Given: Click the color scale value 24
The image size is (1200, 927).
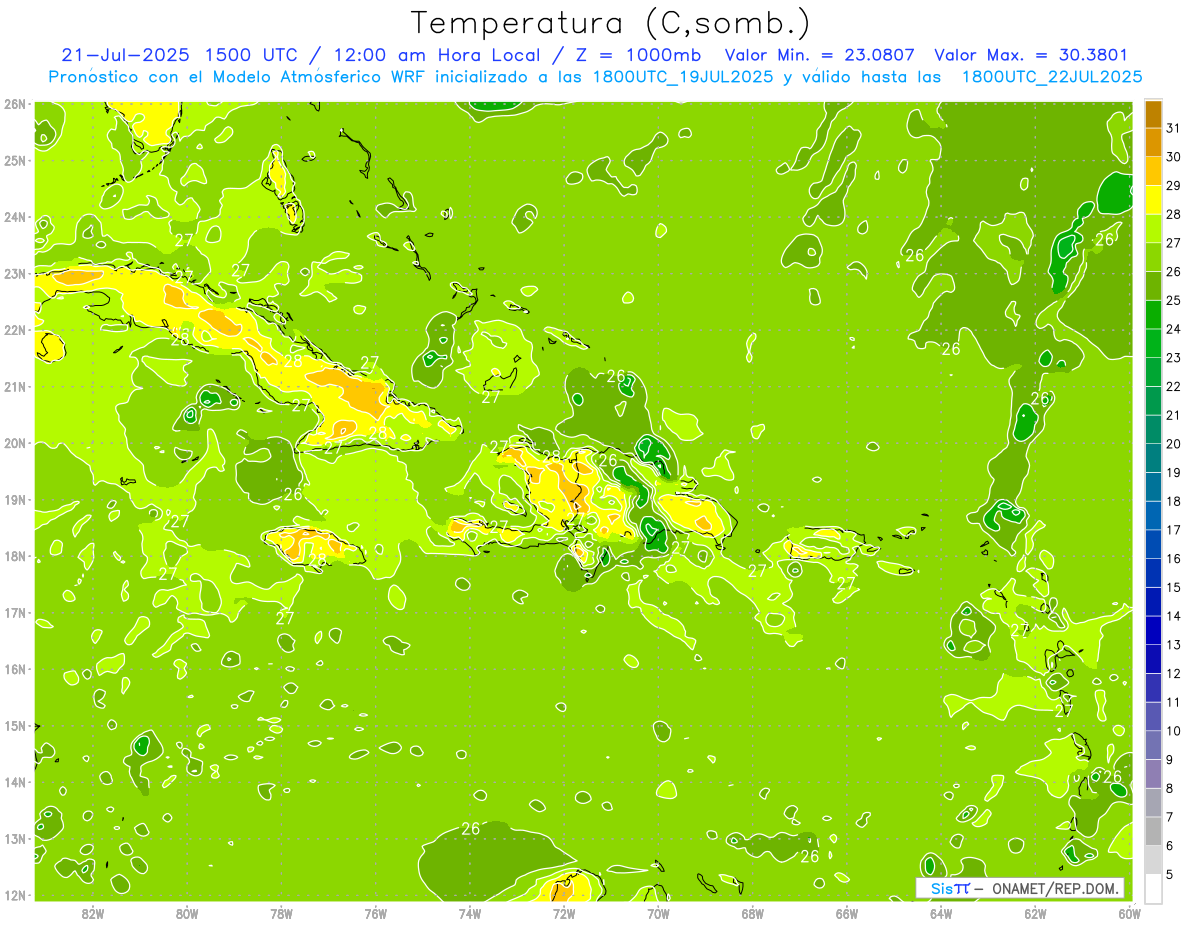Looking at the screenshot, I should [x=1174, y=329].
